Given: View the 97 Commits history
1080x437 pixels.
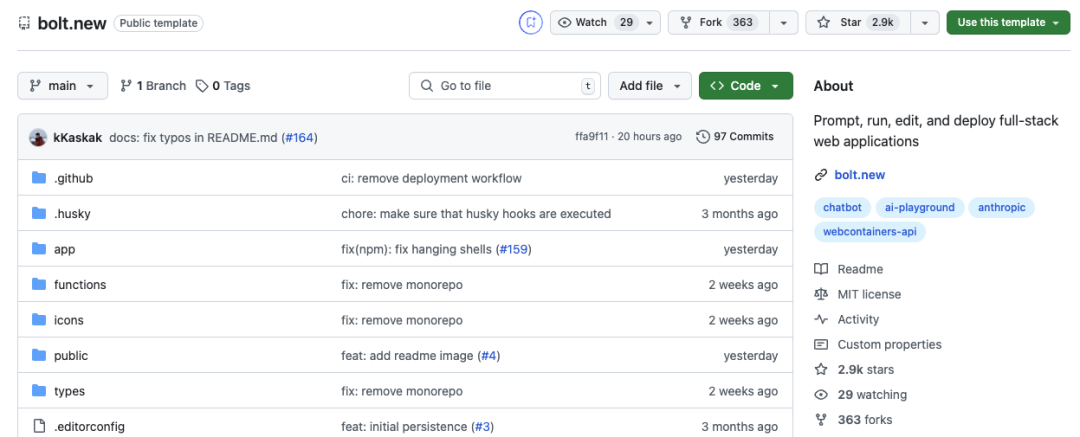Looking at the screenshot, I should 735,136.
